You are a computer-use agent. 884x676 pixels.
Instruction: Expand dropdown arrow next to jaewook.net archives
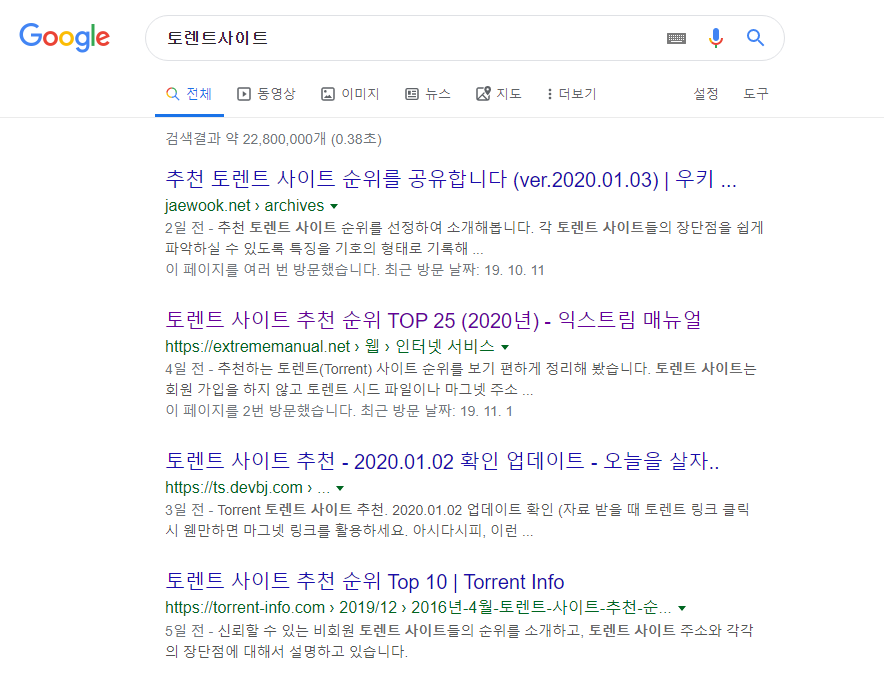point(334,206)
